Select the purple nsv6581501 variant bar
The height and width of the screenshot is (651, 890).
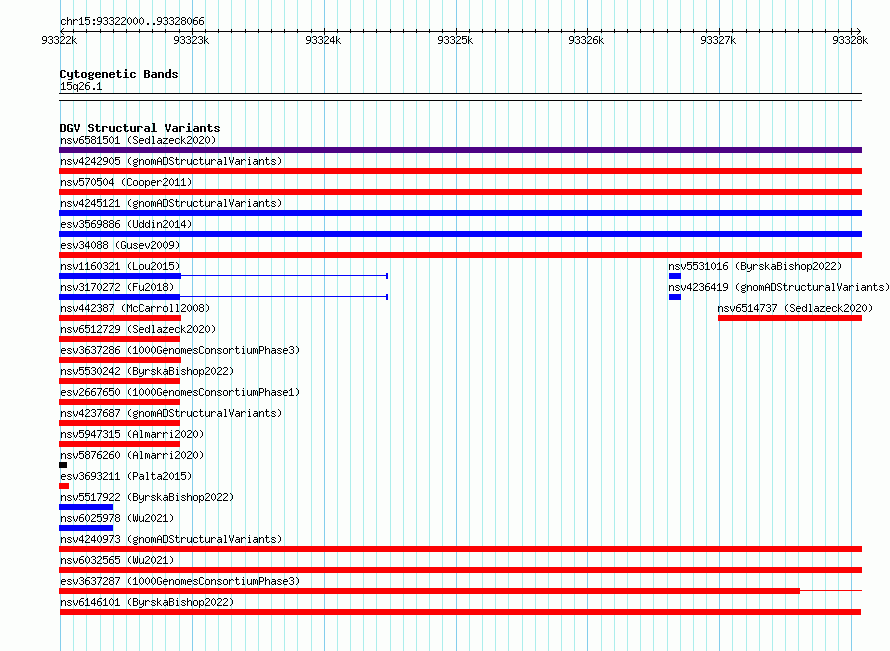click(460, 150)
